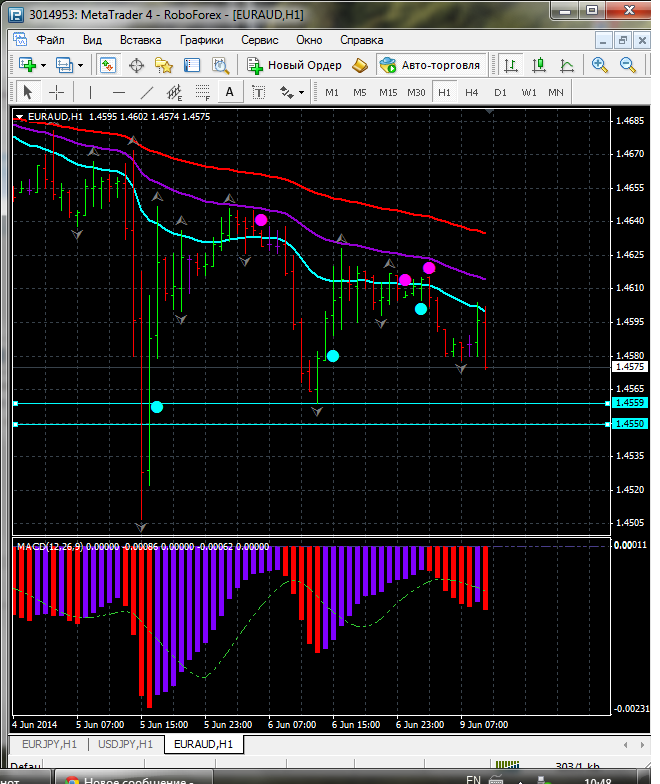Select the cursor arrow tool
This screenshot has width=660, height=784.
point(28,92)
